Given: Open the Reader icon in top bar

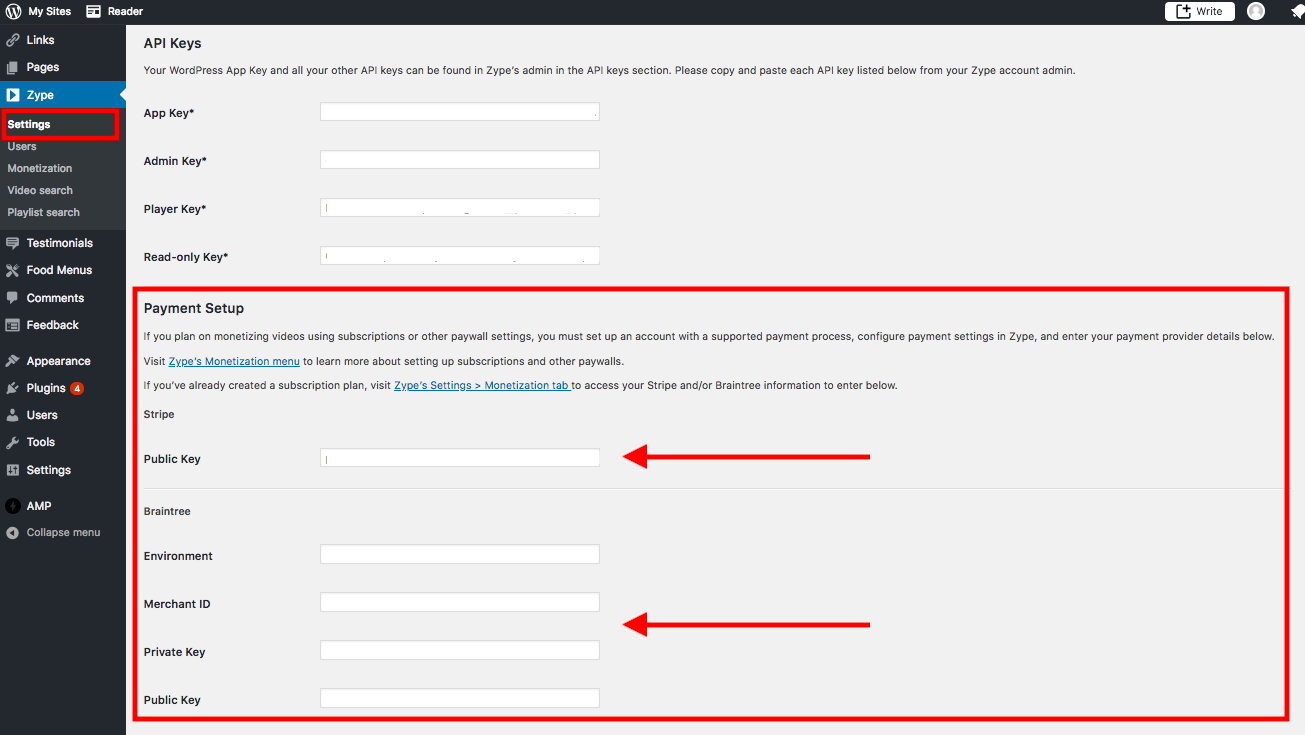Looking at the screenshot, I should click(x=94, y=11).
